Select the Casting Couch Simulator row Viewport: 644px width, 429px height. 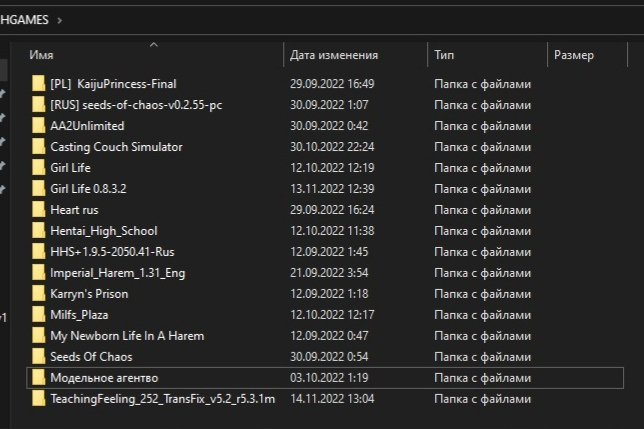[325, 147]
